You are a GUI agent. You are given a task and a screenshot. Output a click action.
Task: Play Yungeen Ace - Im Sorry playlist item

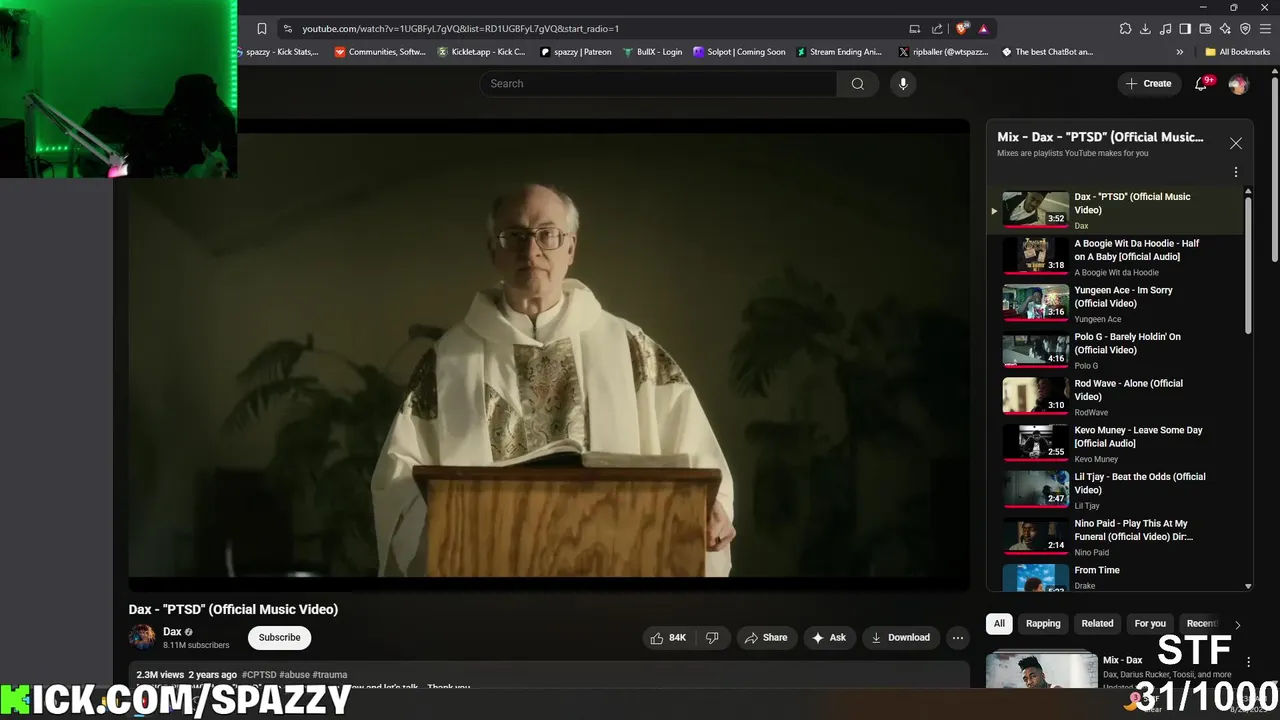(x=1115, y=304)
